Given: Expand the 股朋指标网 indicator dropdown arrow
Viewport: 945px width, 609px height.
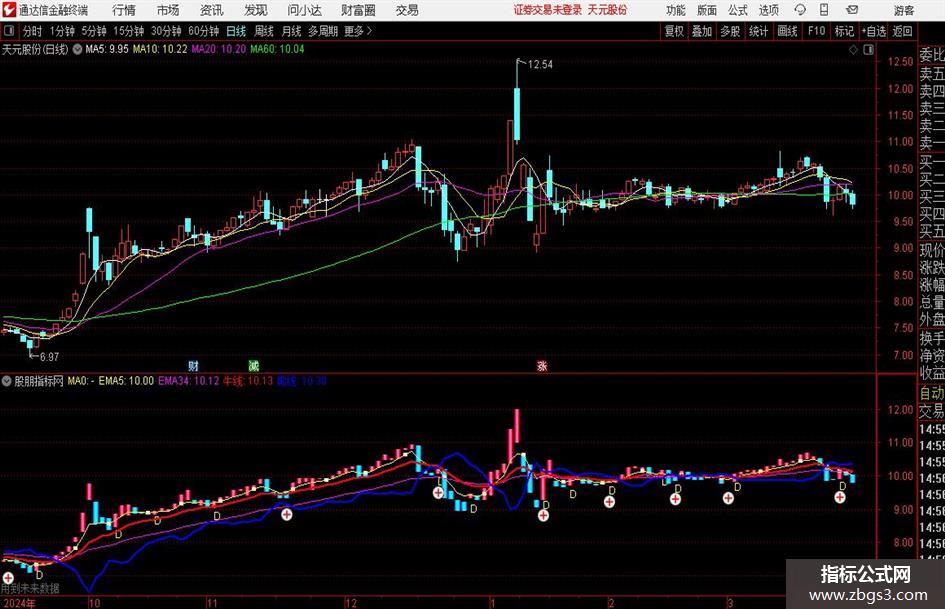Looking at the screenshot, I should (7, 381).
